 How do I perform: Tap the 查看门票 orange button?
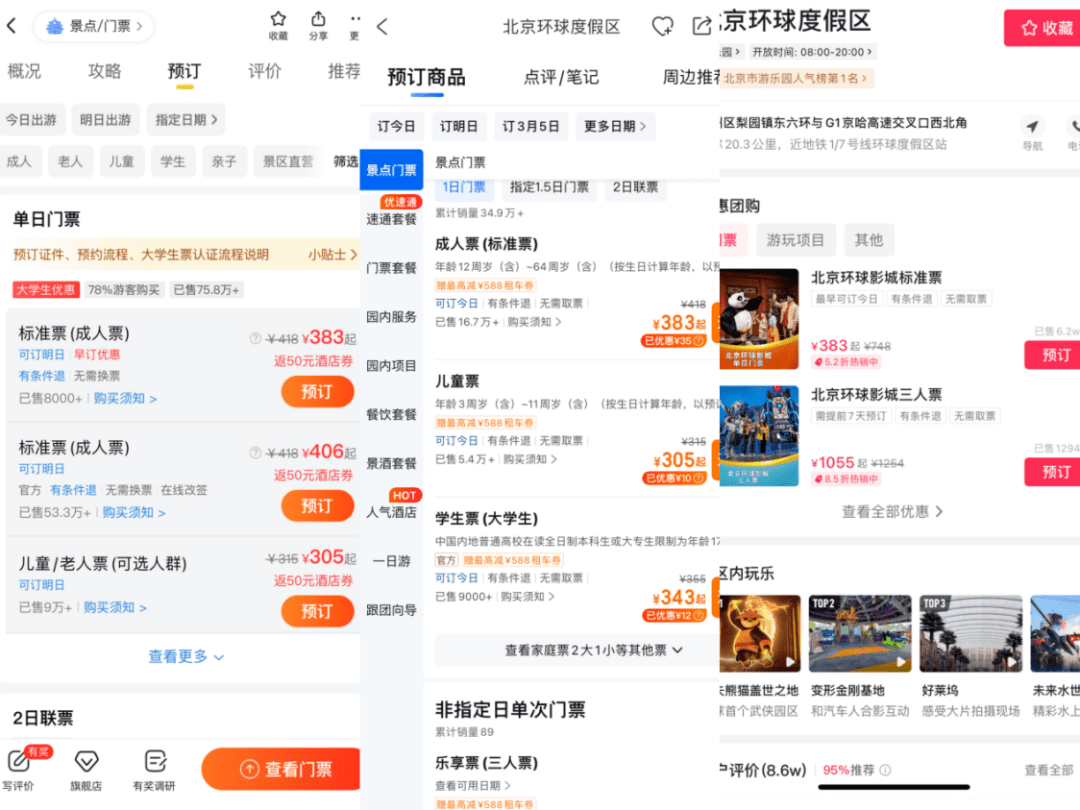281,769
